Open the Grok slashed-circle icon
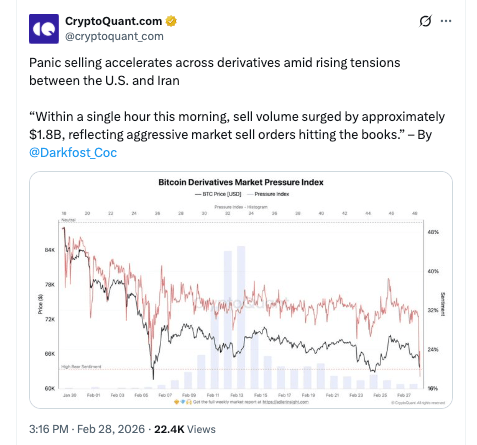477x445 pixels. pos(425,21)
